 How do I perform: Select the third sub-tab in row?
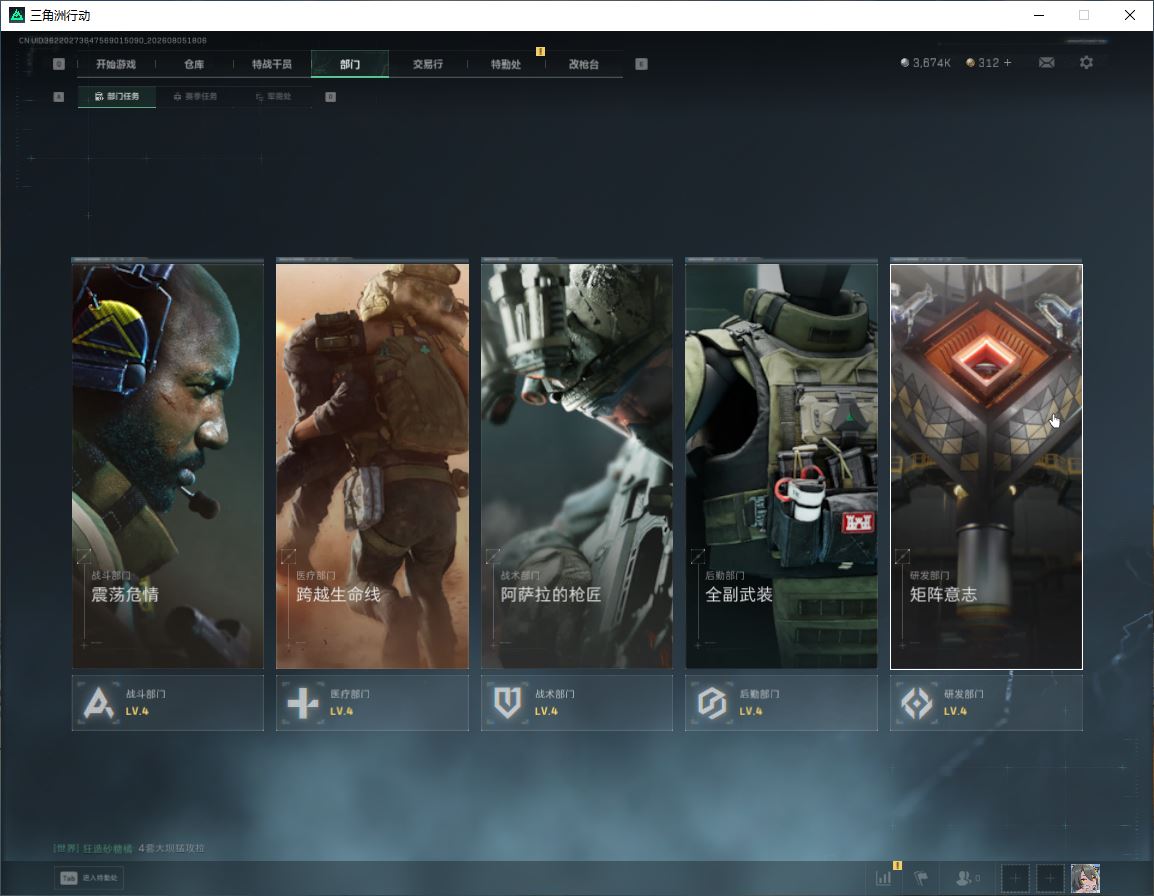[x=273, y=96]
